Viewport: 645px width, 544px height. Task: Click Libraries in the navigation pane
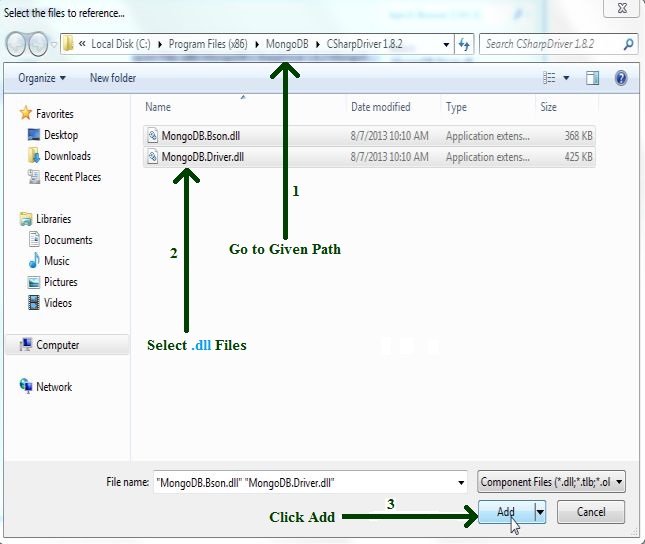point(53,219)
